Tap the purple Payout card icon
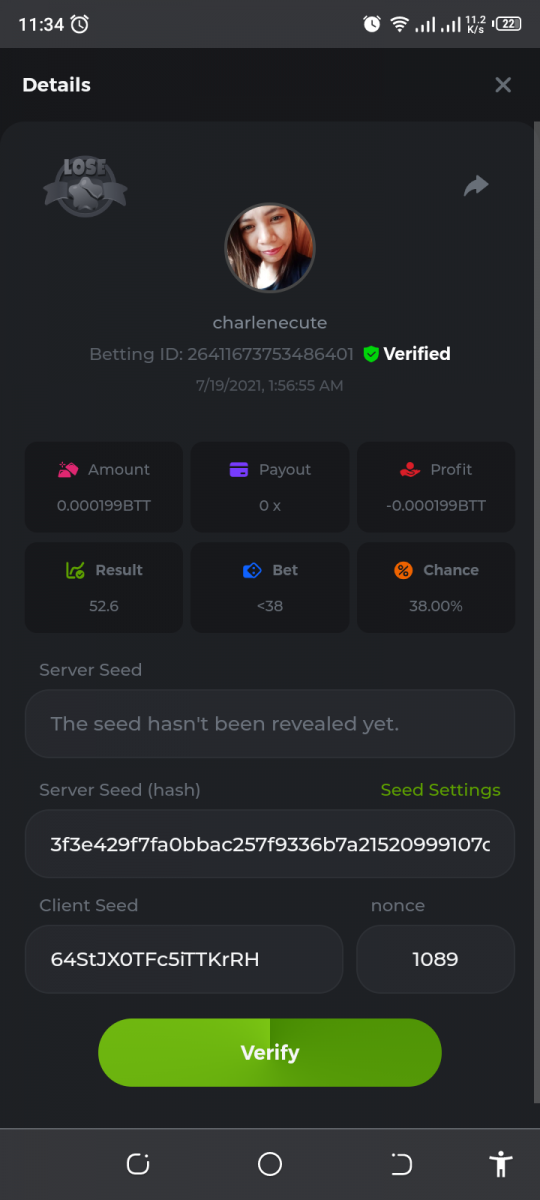Viewport: 540px width, 1200px height. click(x=239, y=469)
